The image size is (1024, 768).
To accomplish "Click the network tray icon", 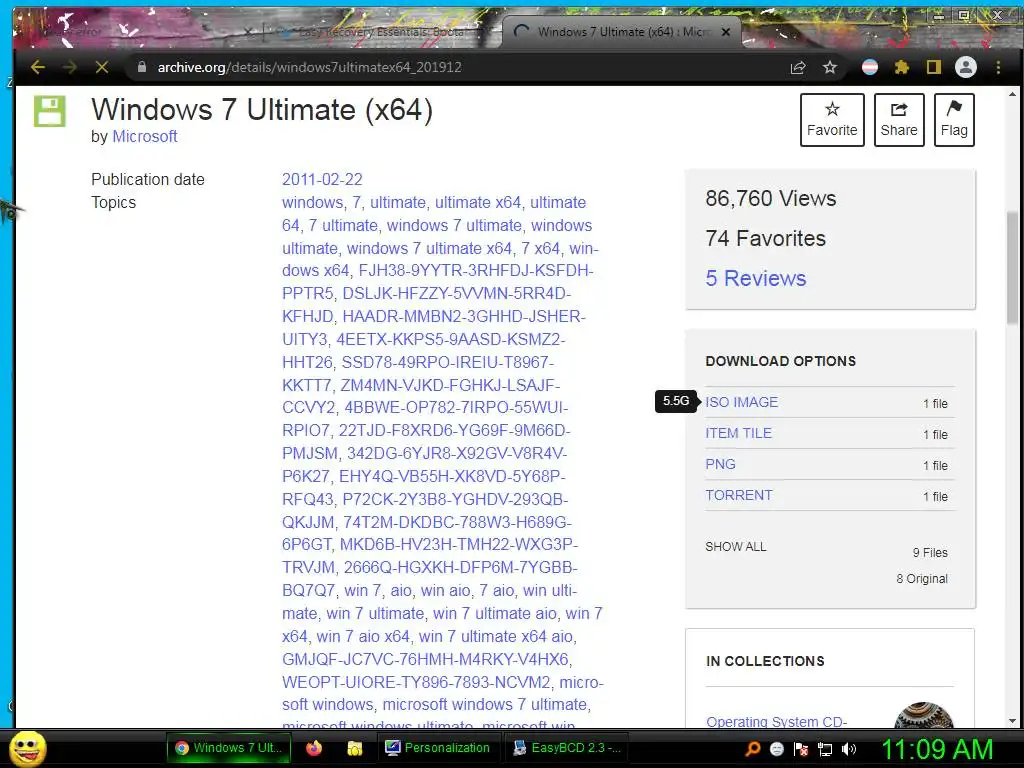I will click(825, 749).
